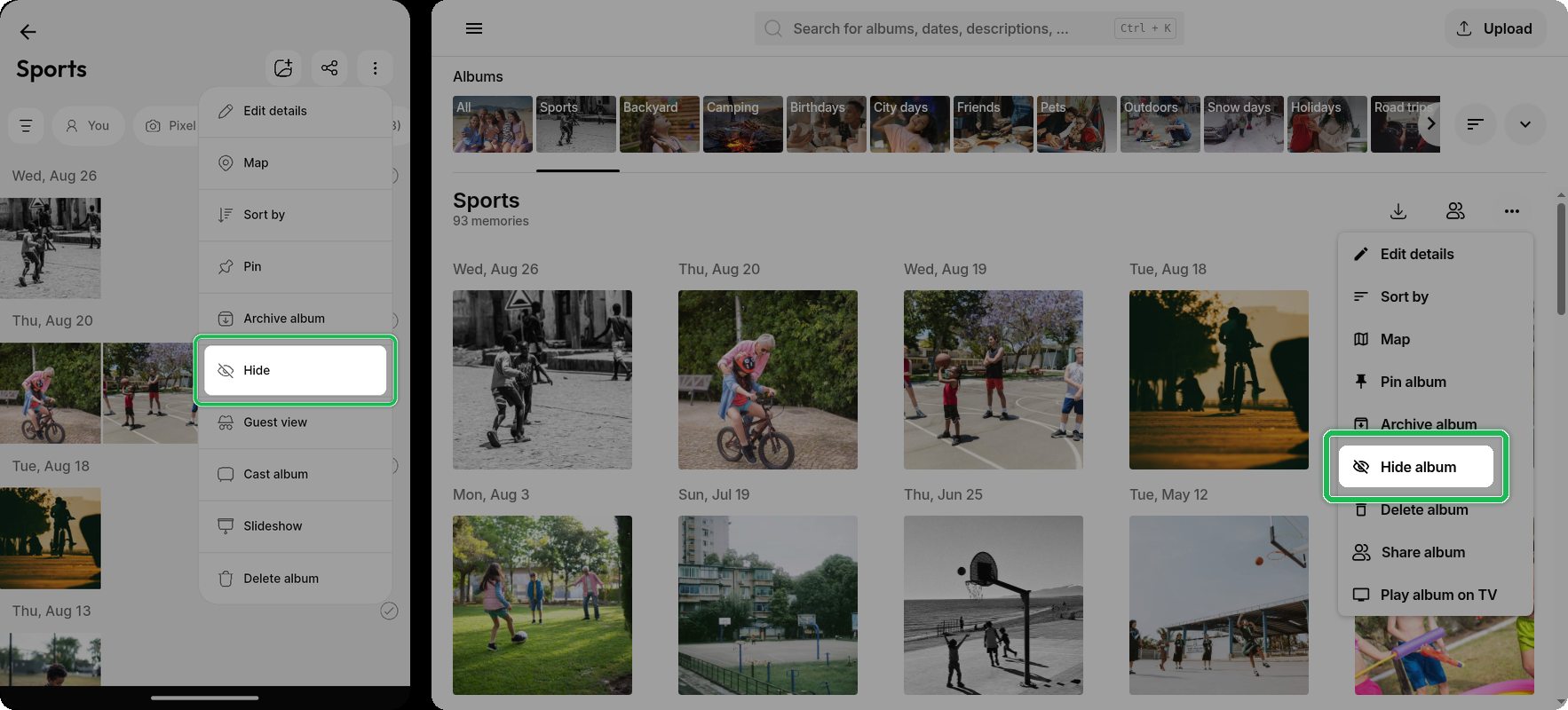
Task: Open the album sharing people icon
Action: pos(1455,211)
